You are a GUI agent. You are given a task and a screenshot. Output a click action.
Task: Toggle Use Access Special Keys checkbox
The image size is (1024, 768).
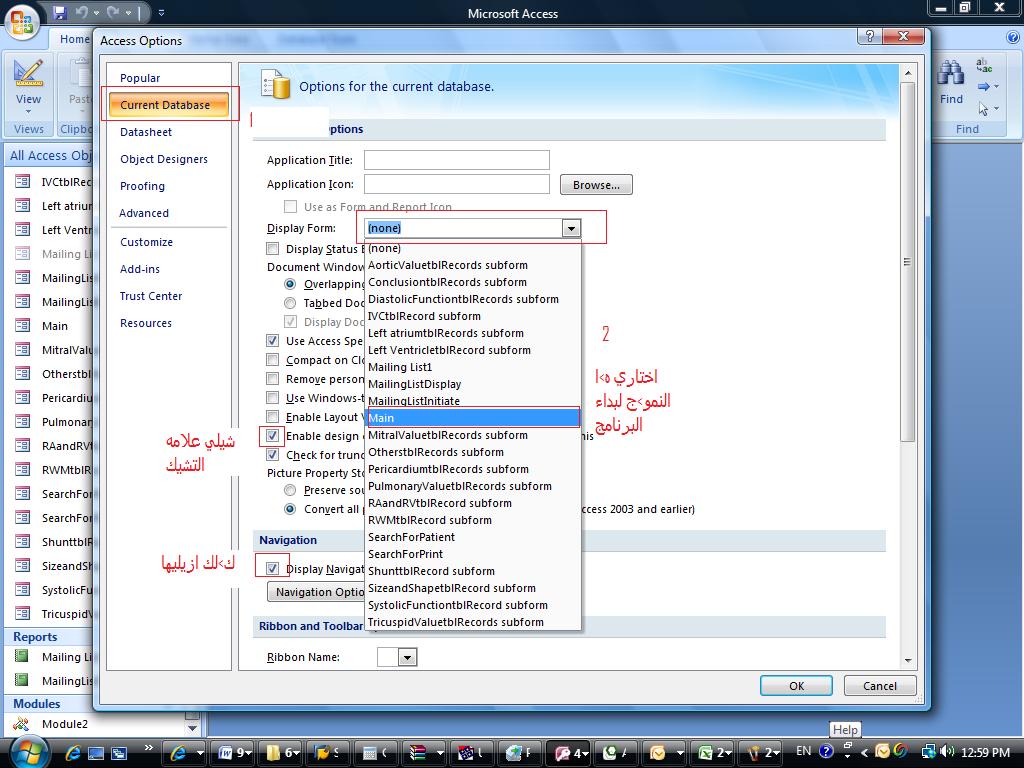pyautogui.click(x=272, y=340)
